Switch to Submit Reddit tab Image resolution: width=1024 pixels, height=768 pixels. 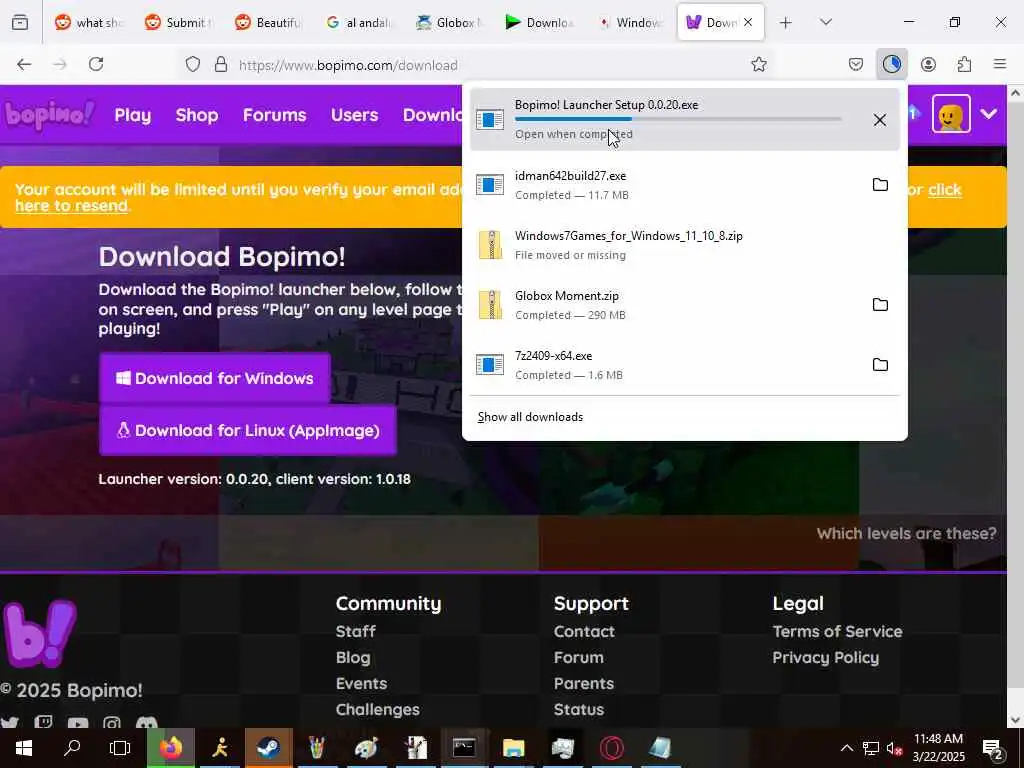pos(179,23)
